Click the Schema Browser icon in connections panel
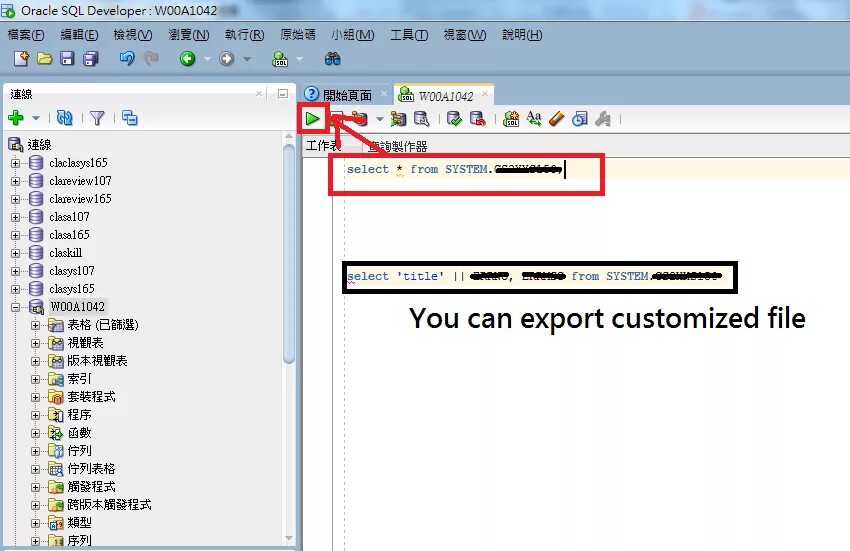This screenshot has width=850, height=551. (x=130, y=117)
